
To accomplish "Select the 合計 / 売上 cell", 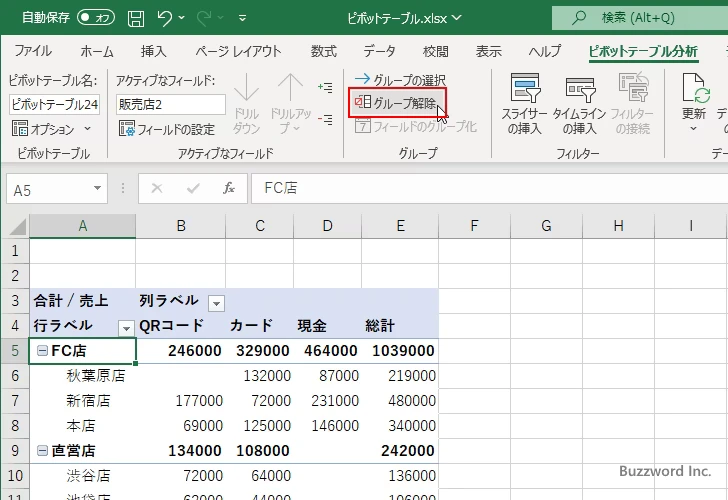I will pyautogui.click(x=83, y=300).
